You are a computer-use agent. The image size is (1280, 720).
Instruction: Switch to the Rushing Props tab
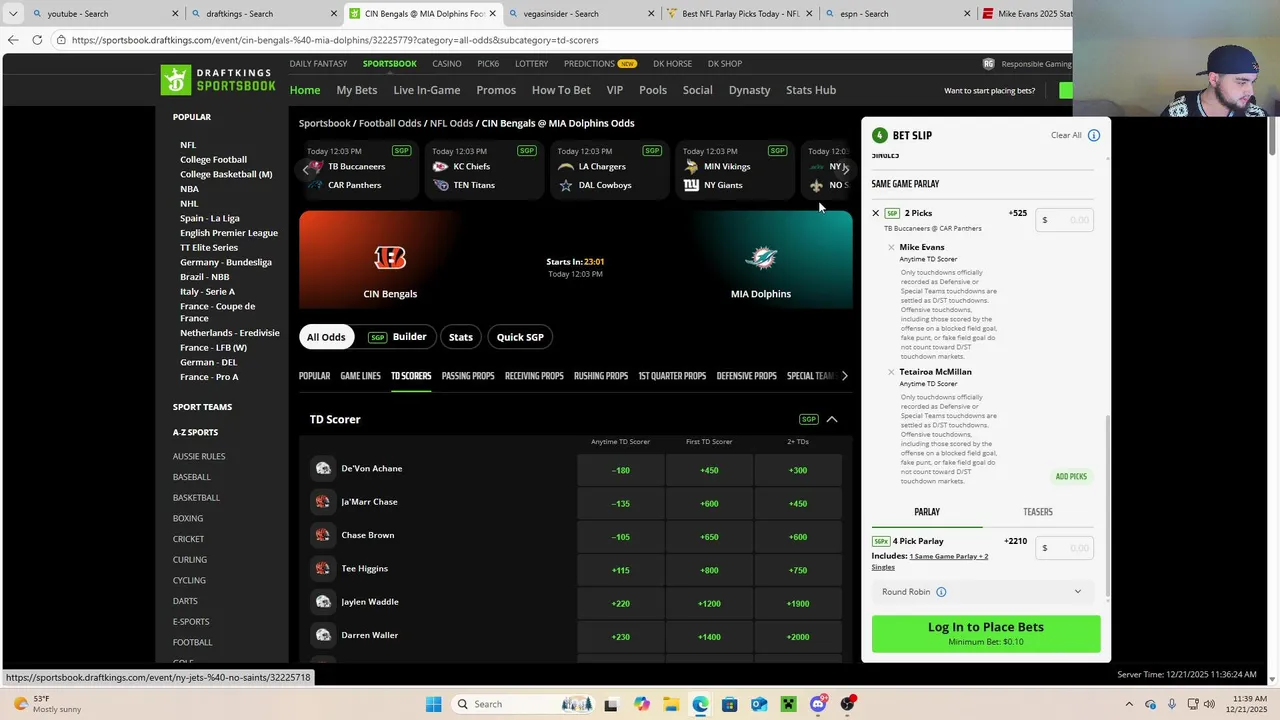601,376
